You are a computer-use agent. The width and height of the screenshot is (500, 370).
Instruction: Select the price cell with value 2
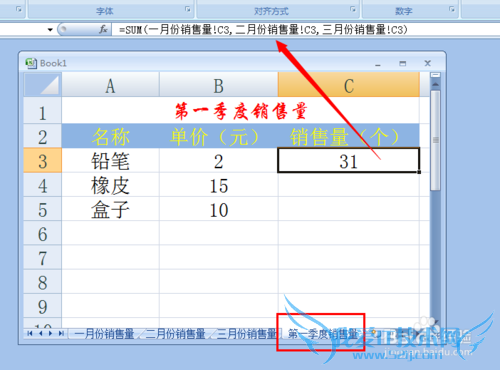(219, 160)
